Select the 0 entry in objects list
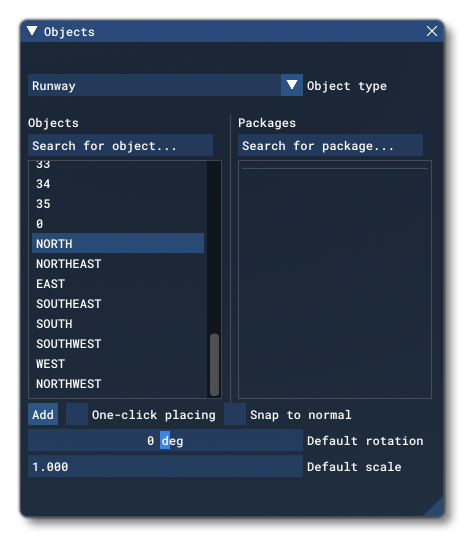Screen dimensions: 464x537 tap(118, 224)
